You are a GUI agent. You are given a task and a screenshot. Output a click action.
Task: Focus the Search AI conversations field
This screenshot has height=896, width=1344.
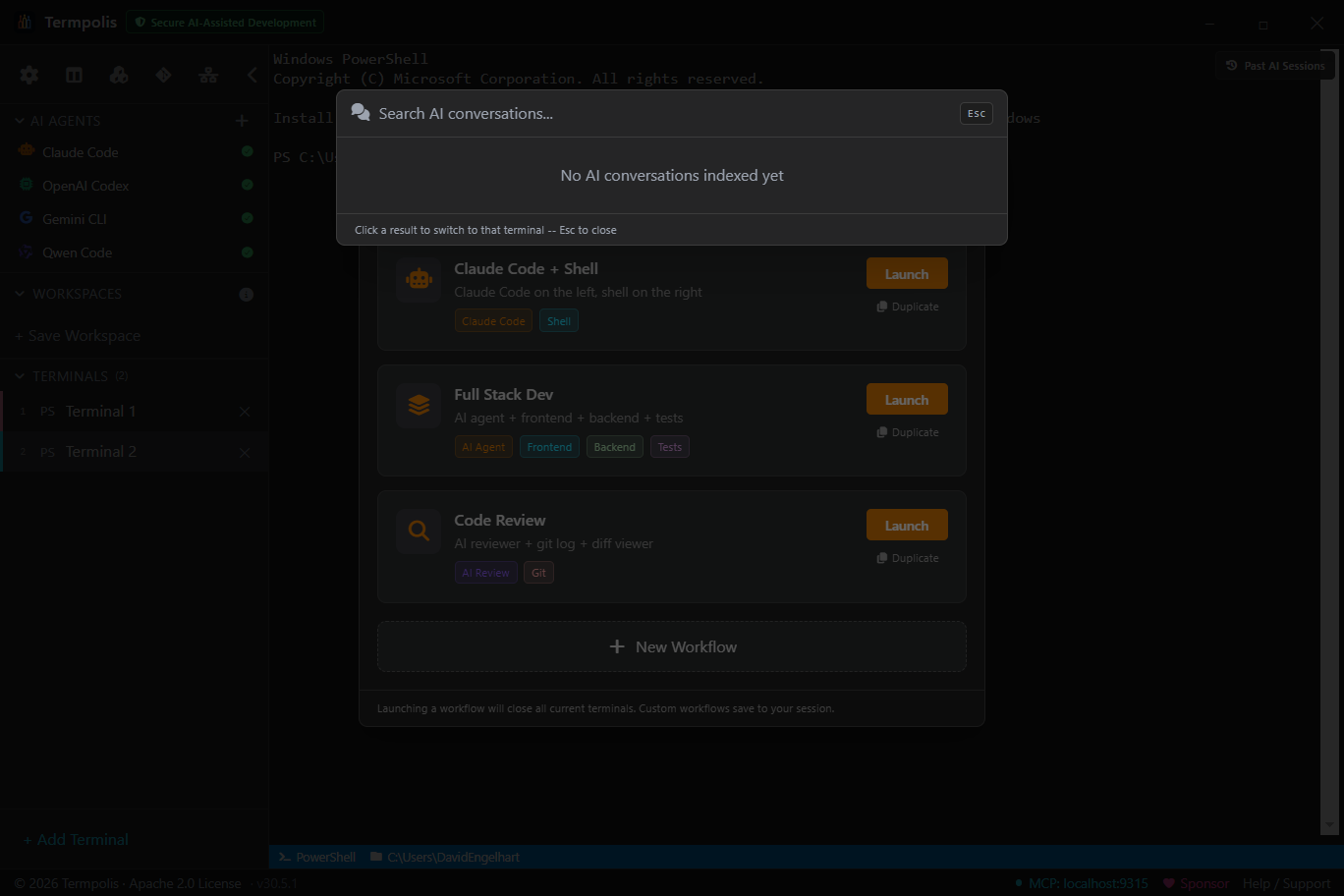664,114
